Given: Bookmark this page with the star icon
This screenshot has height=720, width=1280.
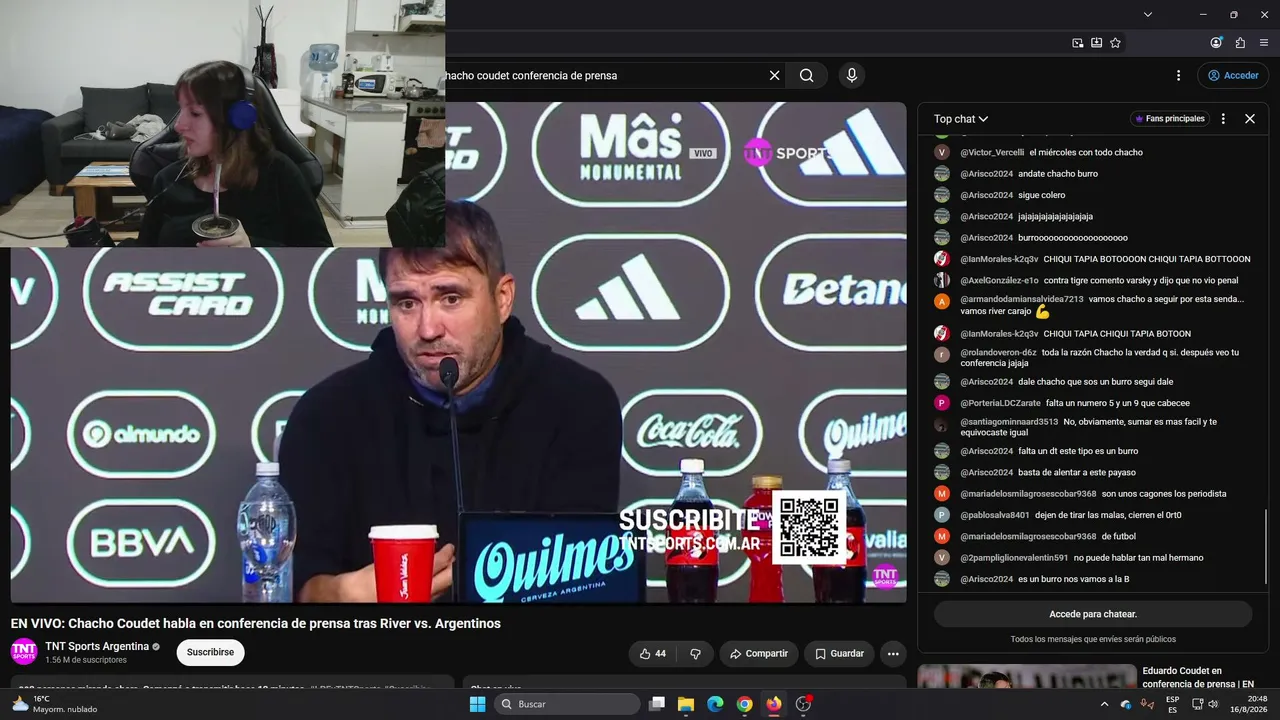Looking at the screenshot, I should click(x=1116, y=43).
